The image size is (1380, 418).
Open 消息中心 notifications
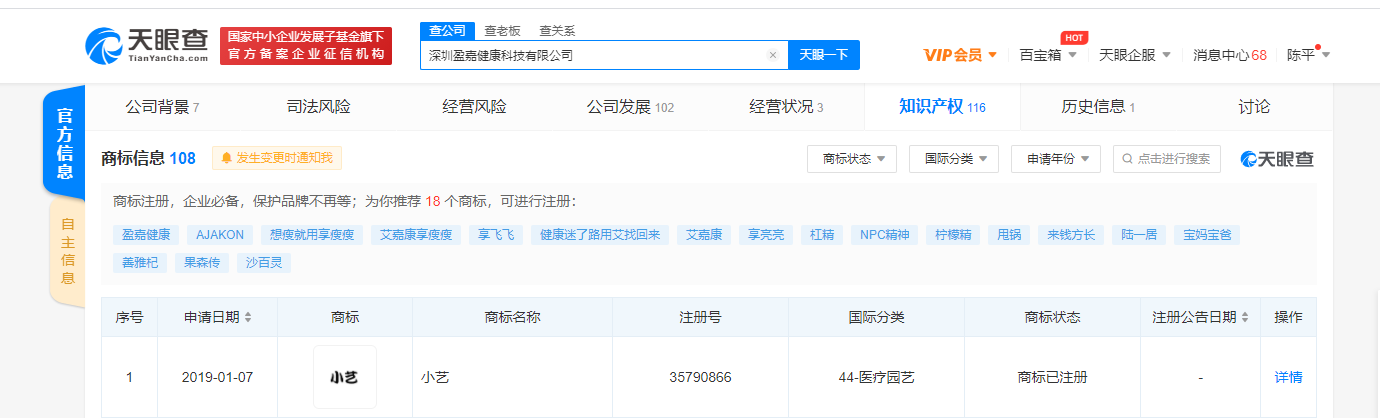click(1230, 55)
